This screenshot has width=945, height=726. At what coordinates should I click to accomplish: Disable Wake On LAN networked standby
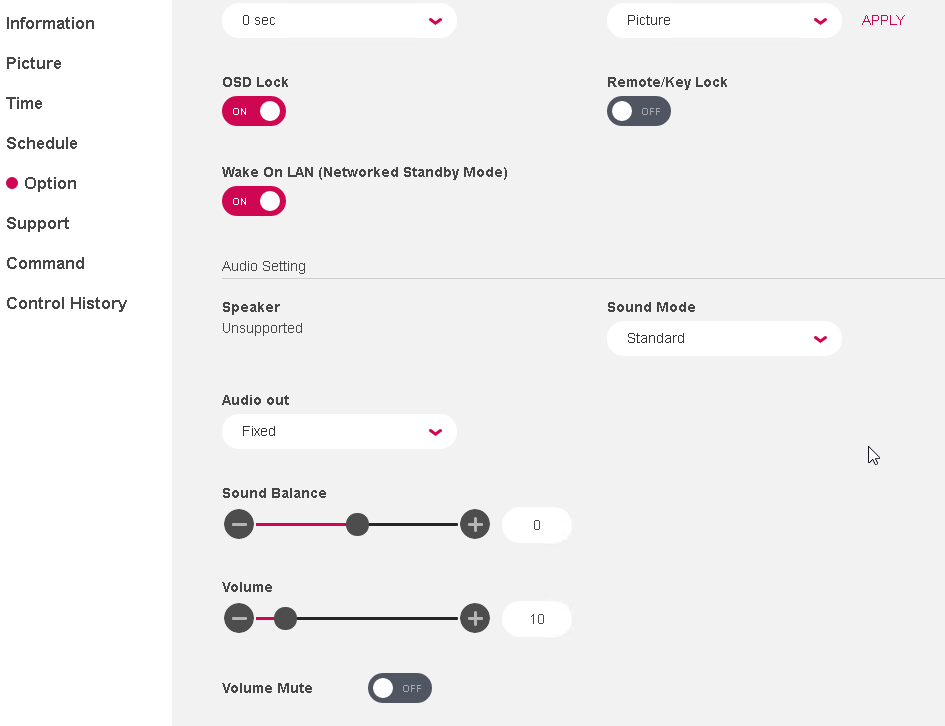[x=253, y=201]
